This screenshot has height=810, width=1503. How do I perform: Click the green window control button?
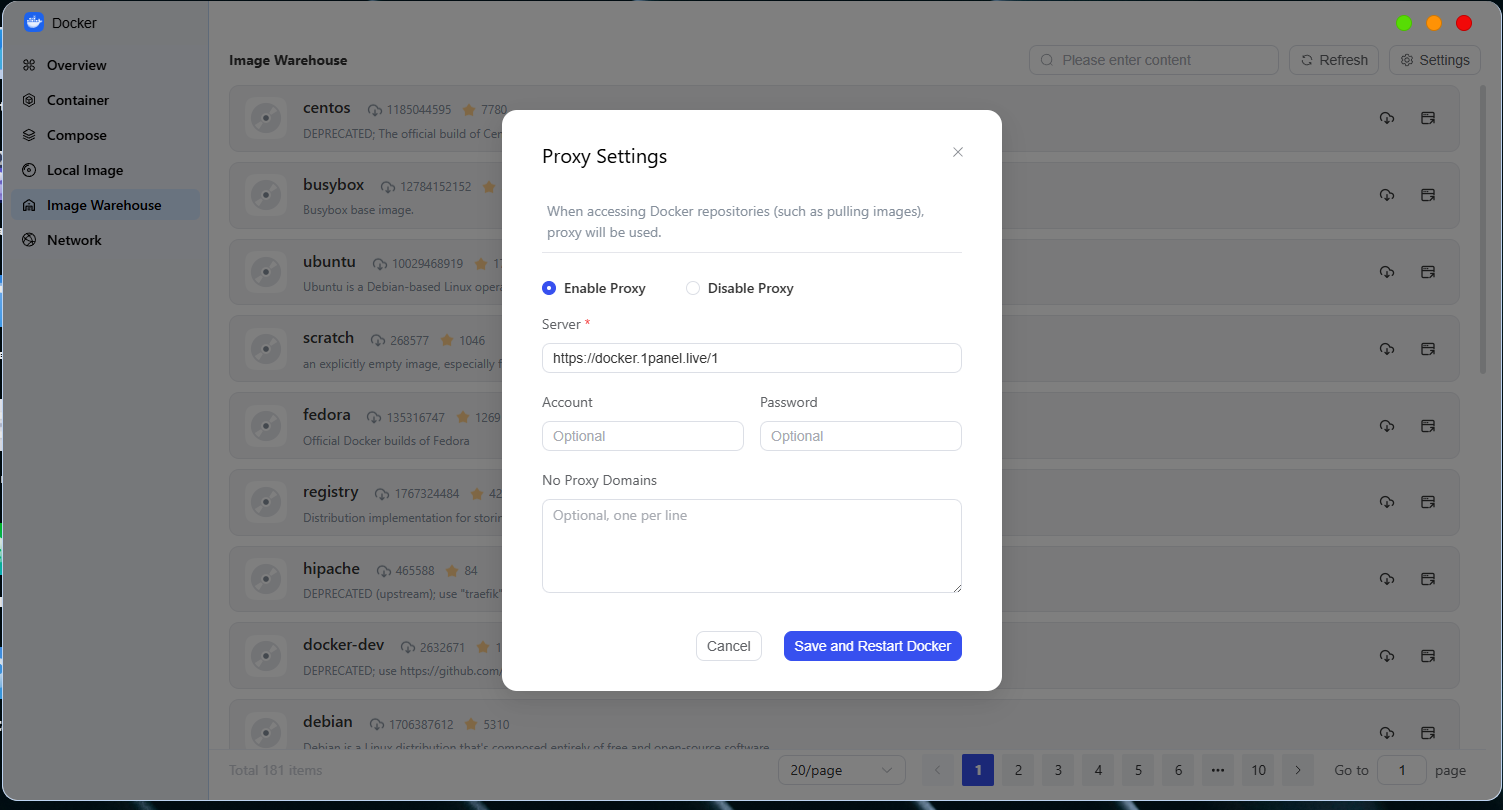1404,23
